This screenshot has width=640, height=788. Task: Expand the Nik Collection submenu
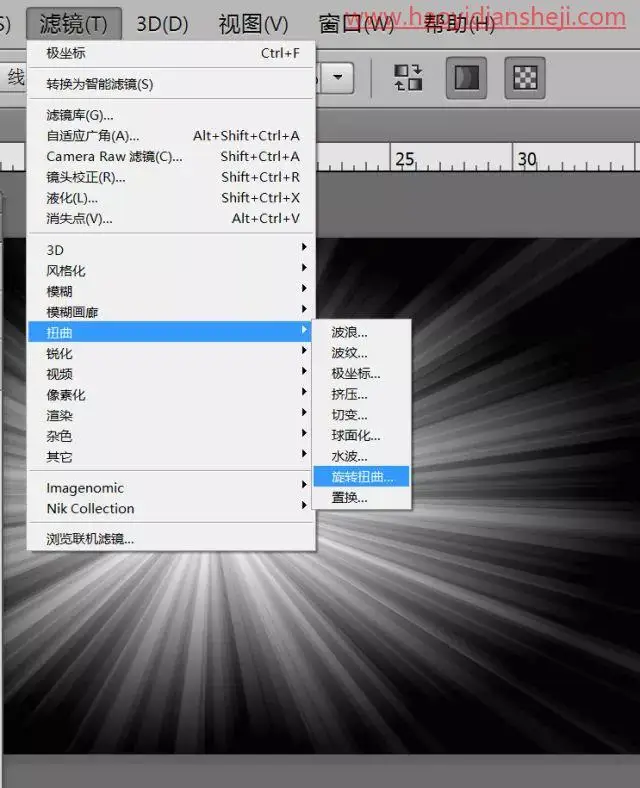pos(172,508)
